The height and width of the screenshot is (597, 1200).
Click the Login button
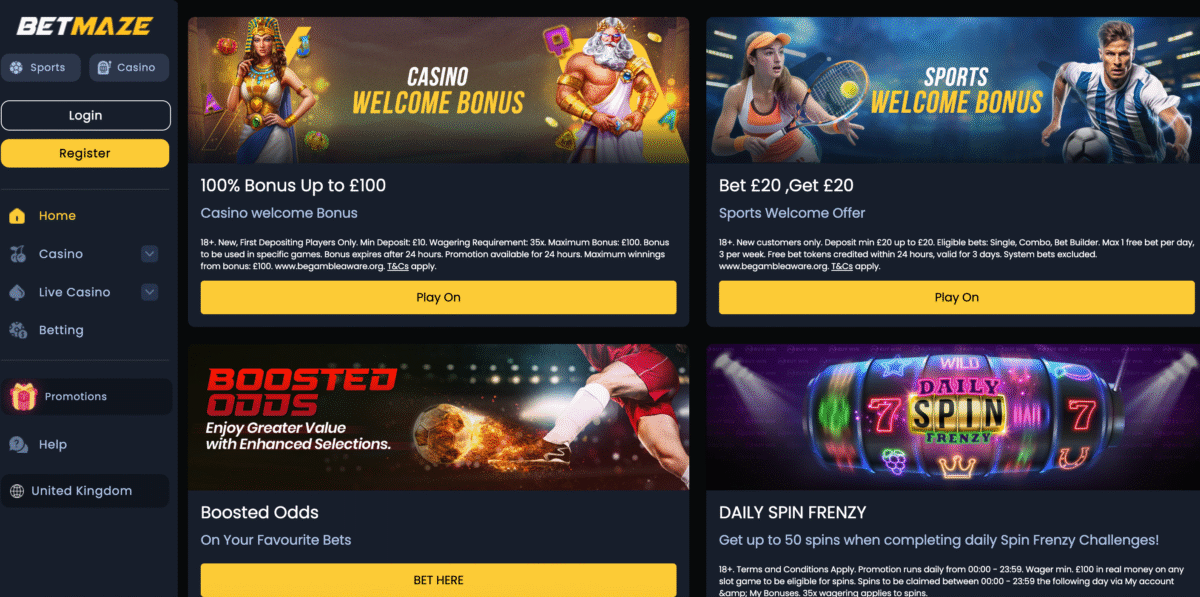click(85, 115)
